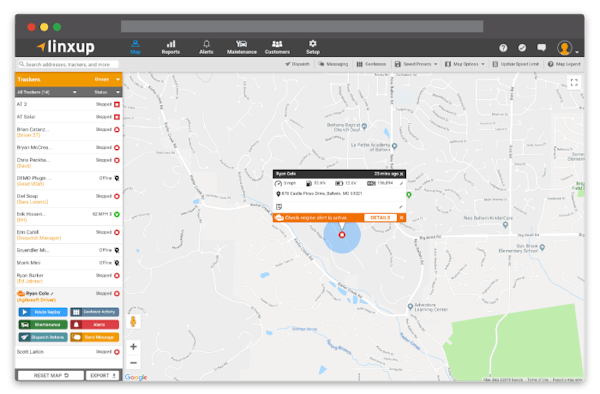The height and width of the screenshot is (394, 600).
Task: Click the EXPORT button
Action: tap(103, 375)
